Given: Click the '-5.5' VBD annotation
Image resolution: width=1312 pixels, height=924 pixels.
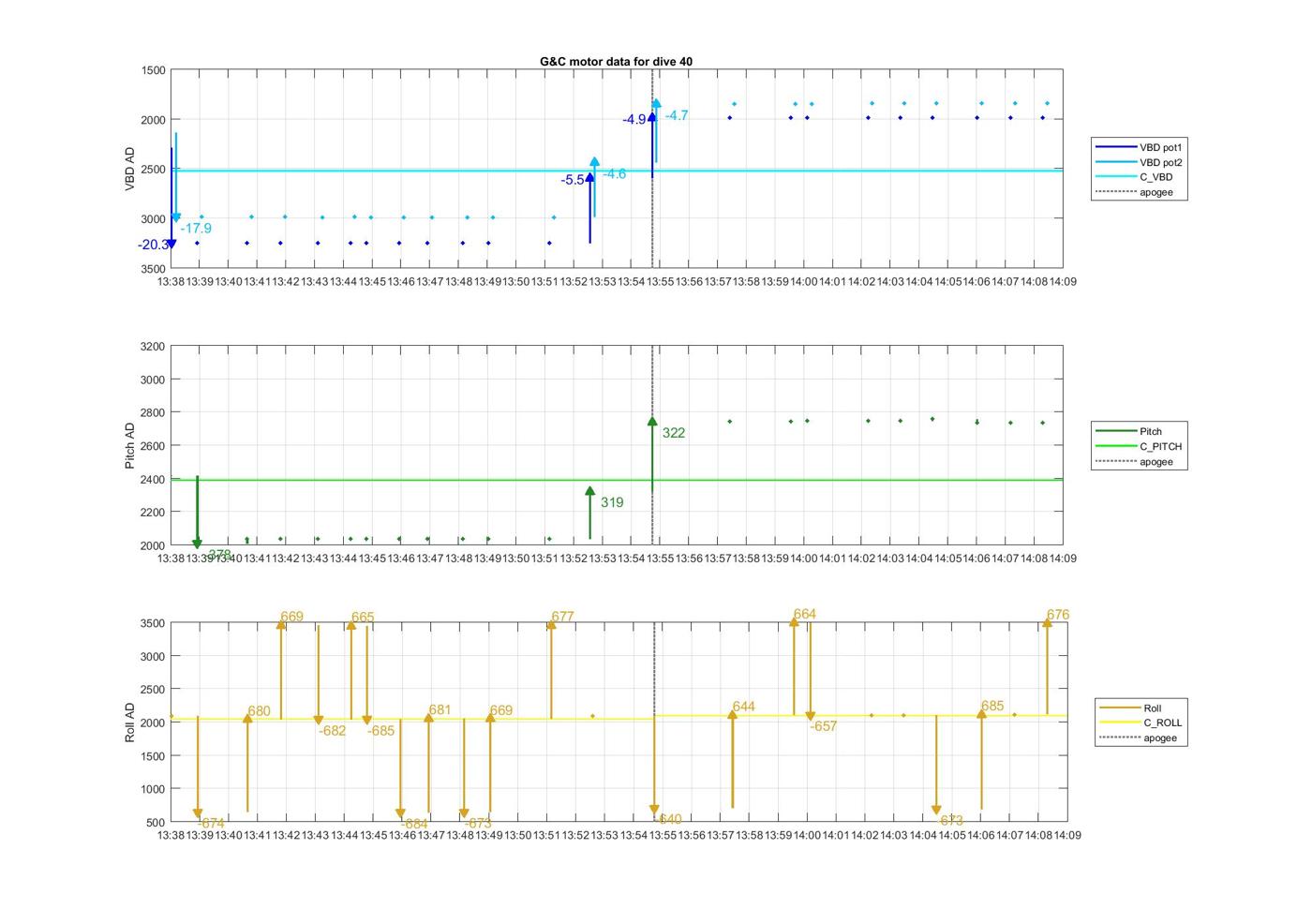Looking at the screenshot, I should (x=573, y=180).
